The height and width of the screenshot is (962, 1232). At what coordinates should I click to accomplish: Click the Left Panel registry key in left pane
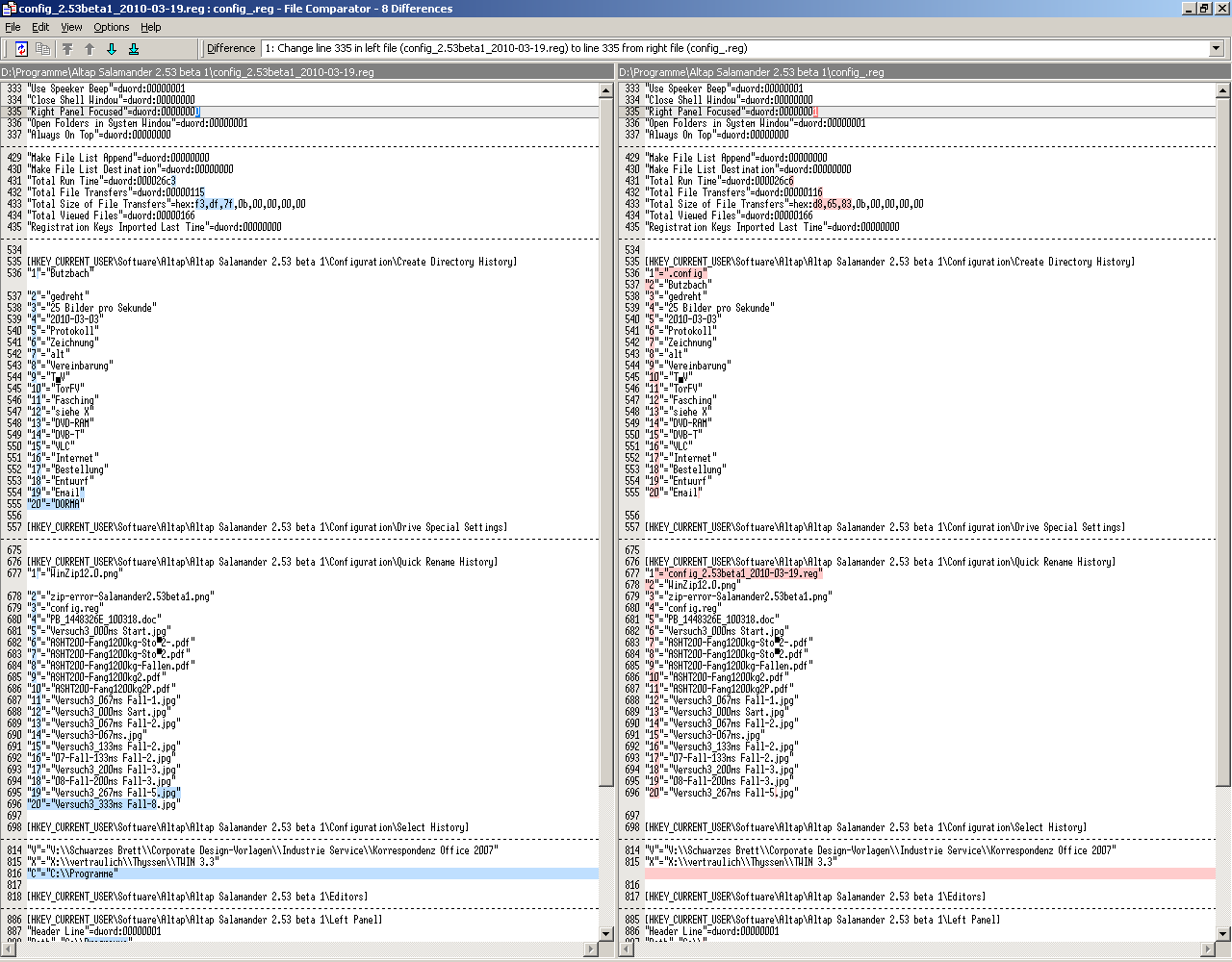pos(204,920)
